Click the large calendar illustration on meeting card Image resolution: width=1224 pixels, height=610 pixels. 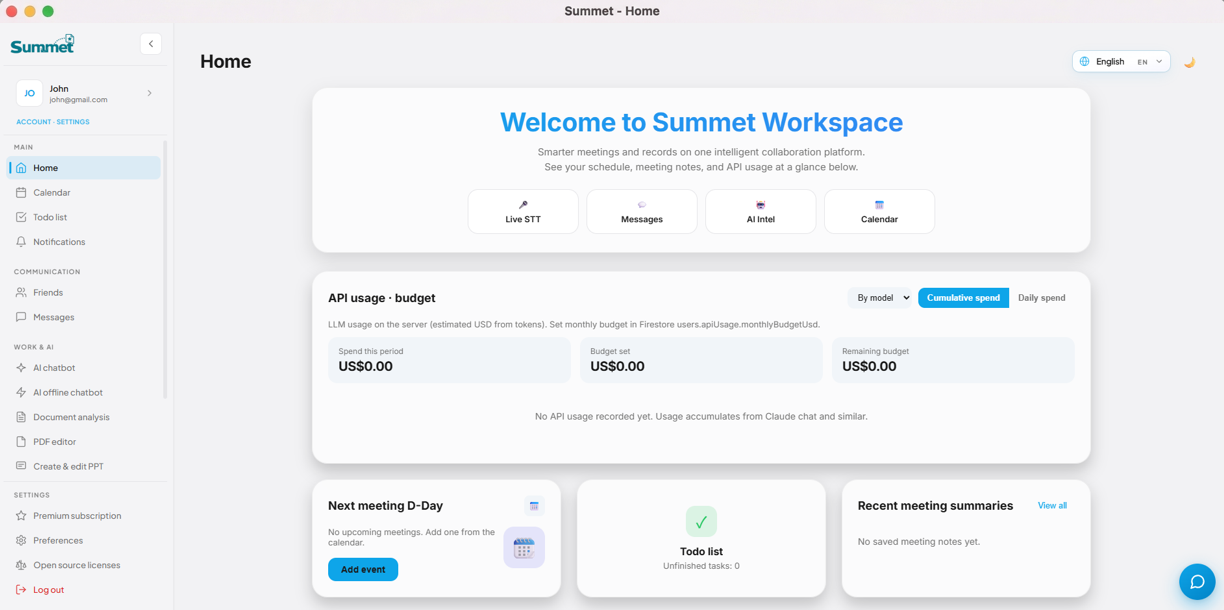[x=524, y=548]
